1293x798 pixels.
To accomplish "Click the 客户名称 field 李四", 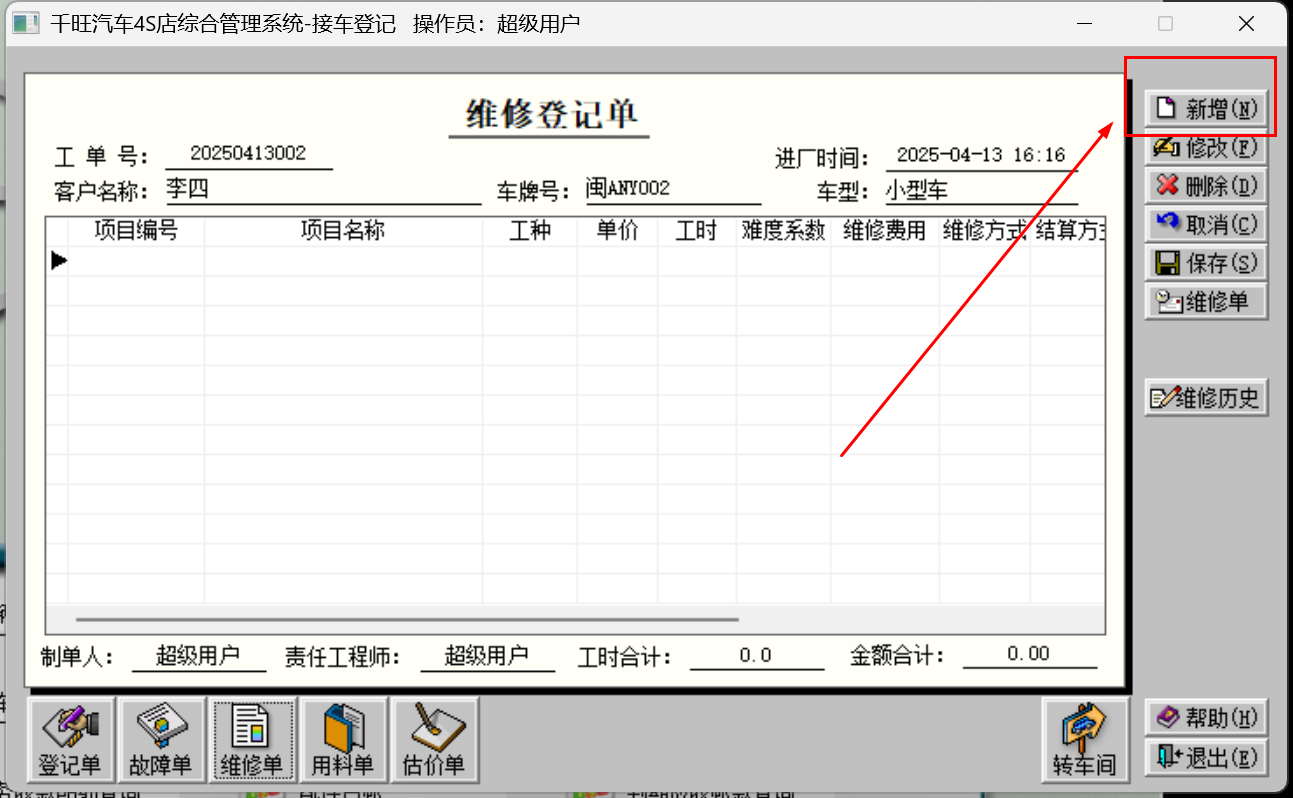I will point(323,189).
